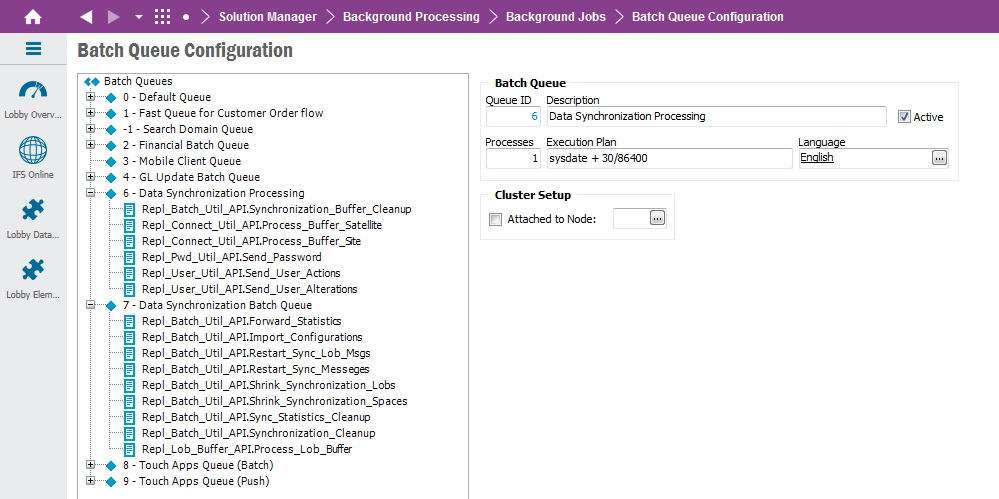Expand the 8 - Touch Apps Queue (Batch) node

(91, 465)
